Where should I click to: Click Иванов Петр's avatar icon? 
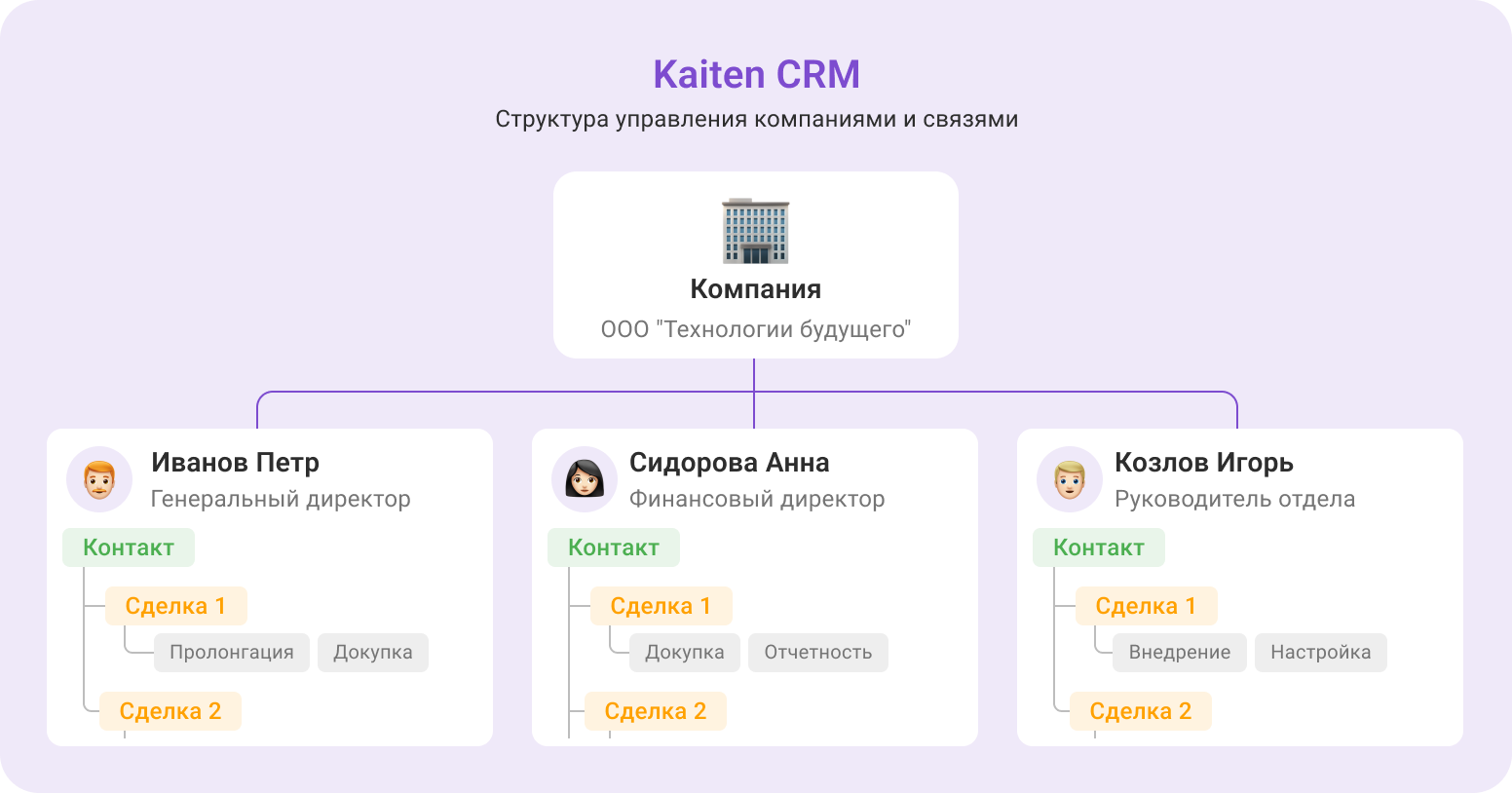point(98,478)
